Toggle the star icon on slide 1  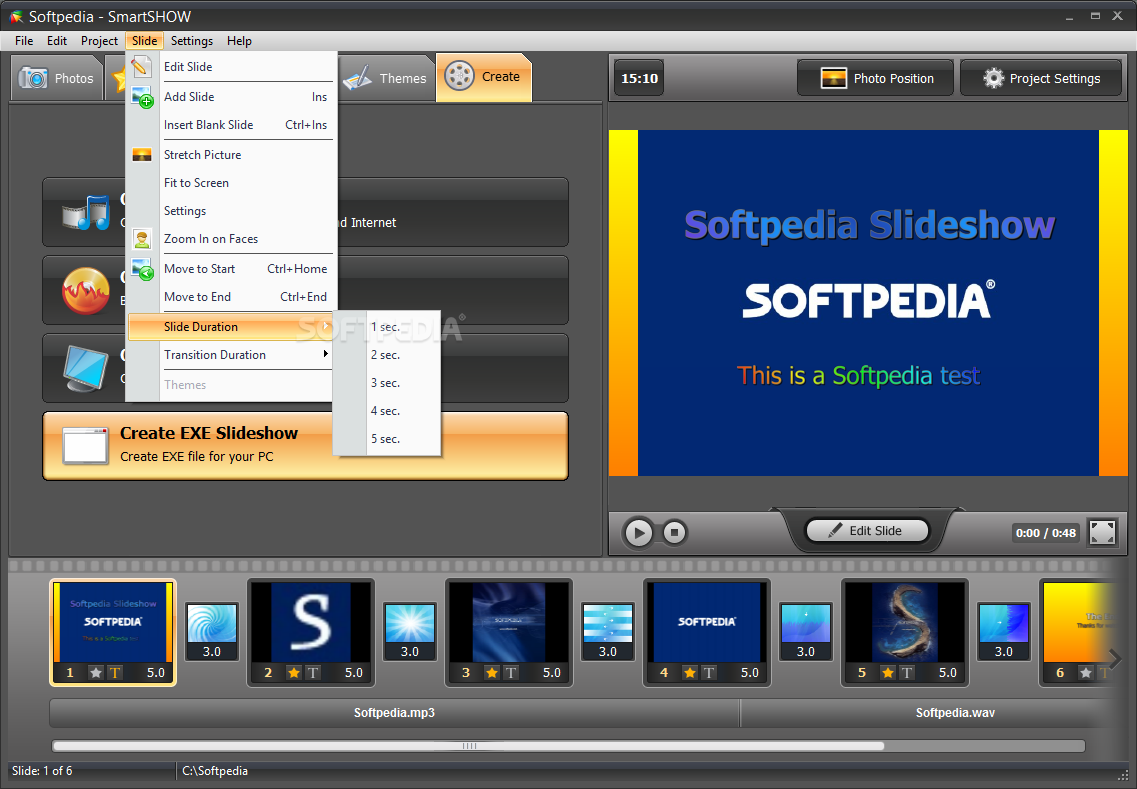click(x=95, y=673)
